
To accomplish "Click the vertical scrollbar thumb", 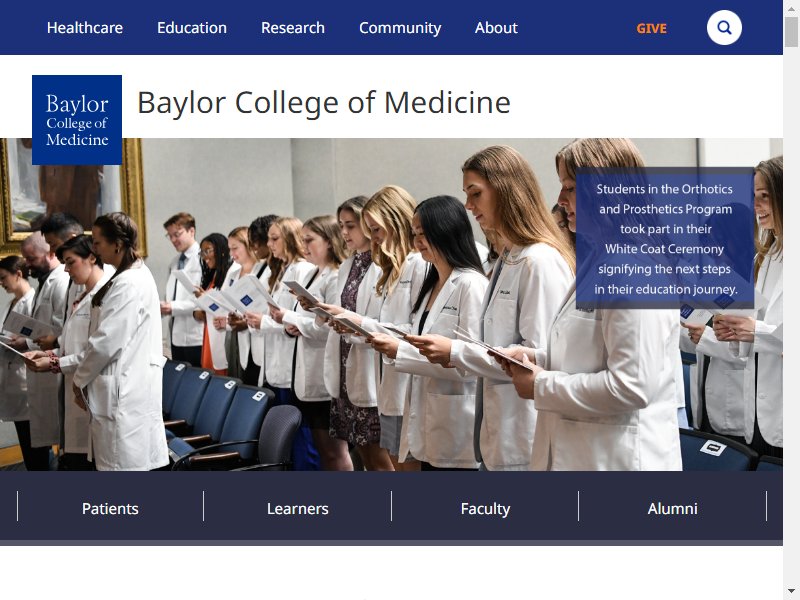I will [791, 31].
